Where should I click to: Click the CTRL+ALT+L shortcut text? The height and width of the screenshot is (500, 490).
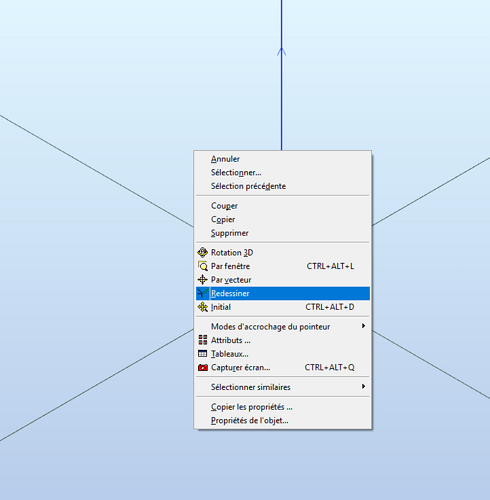pyautogui.click(x=330, y=266)
